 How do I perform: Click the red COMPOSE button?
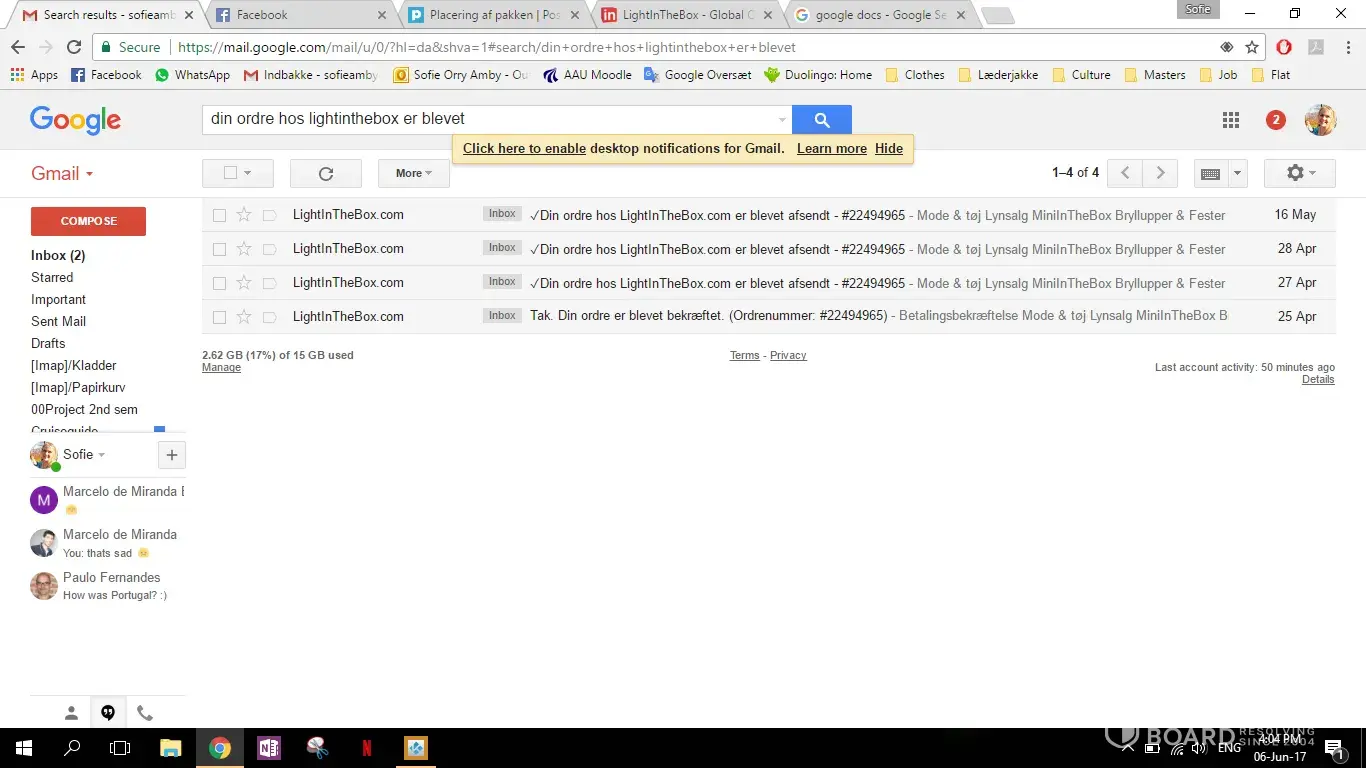(x=88, y=221)
